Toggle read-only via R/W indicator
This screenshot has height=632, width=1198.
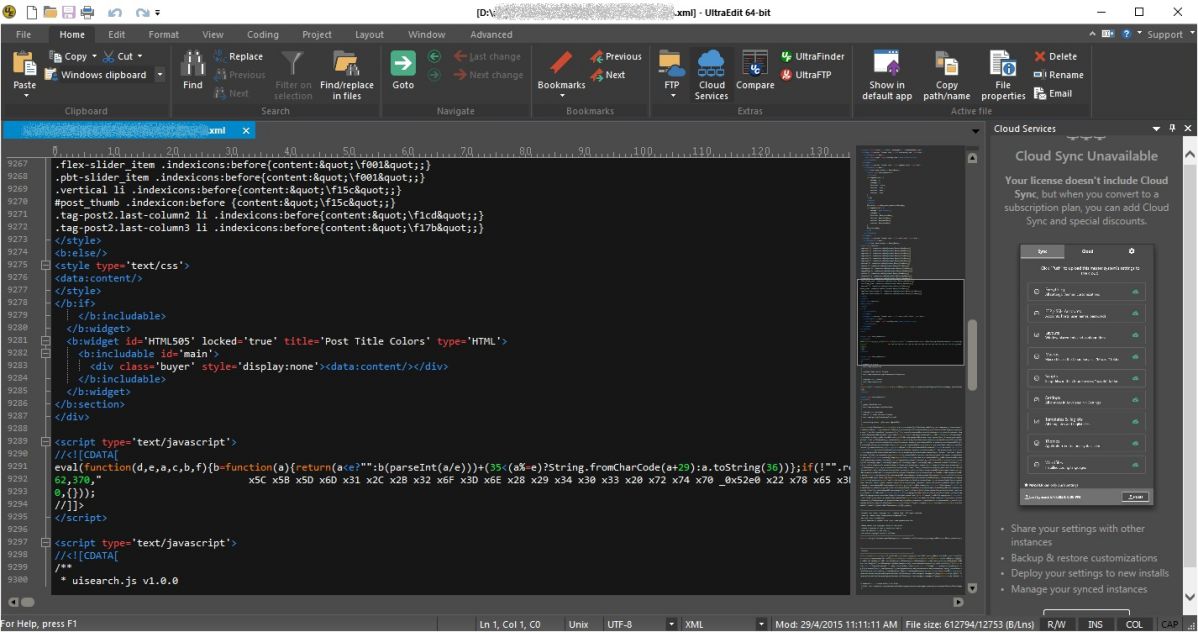click(1057, 623)
